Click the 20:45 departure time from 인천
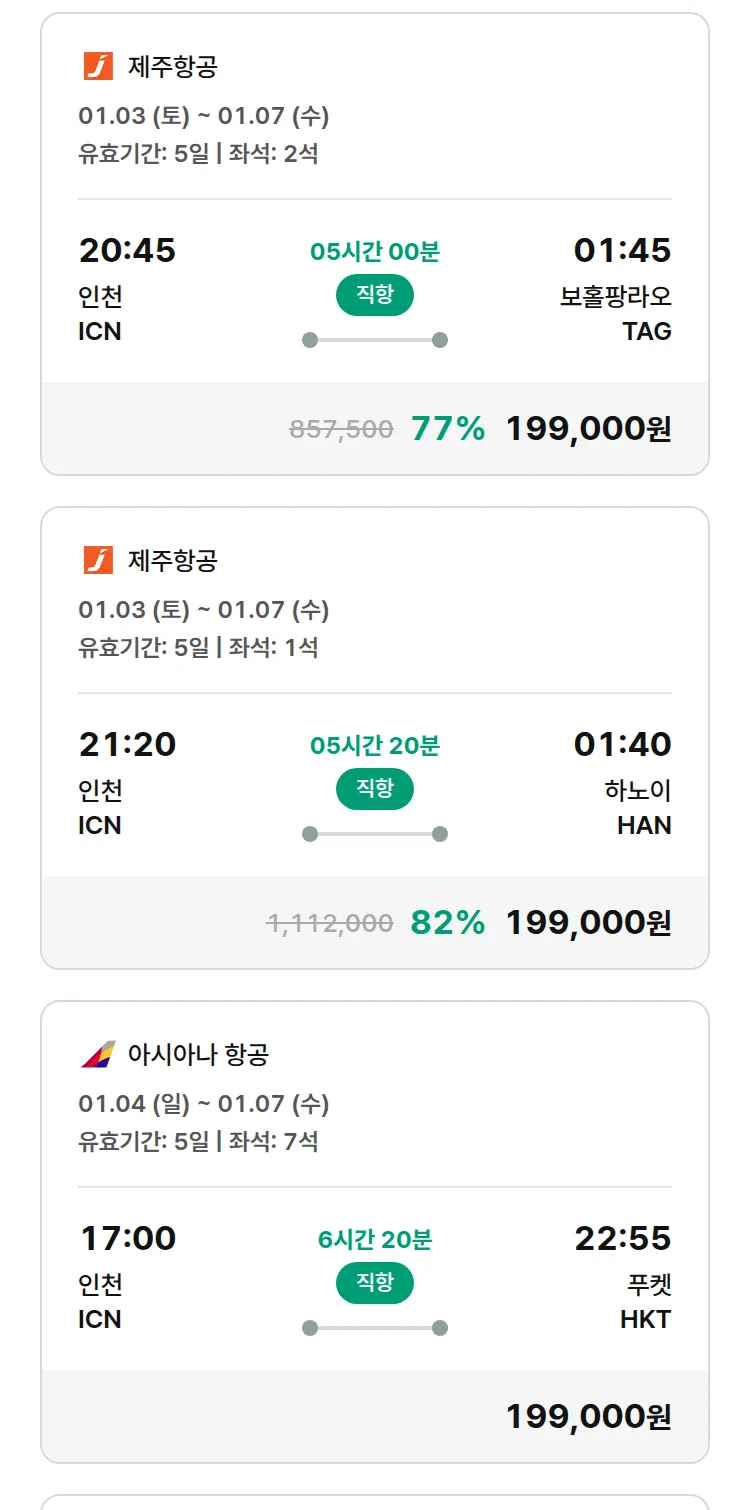The width and height of the screenshot is (750, 1510). coord(127,250)
